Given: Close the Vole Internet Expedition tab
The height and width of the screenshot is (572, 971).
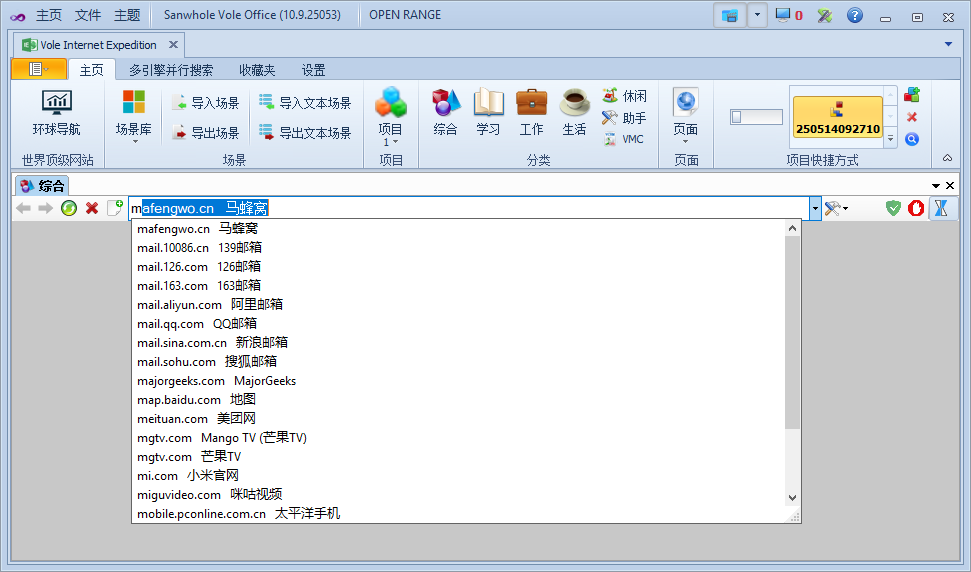Looking at the screenshot, I should pyautogui.click(x=173, y=45).
